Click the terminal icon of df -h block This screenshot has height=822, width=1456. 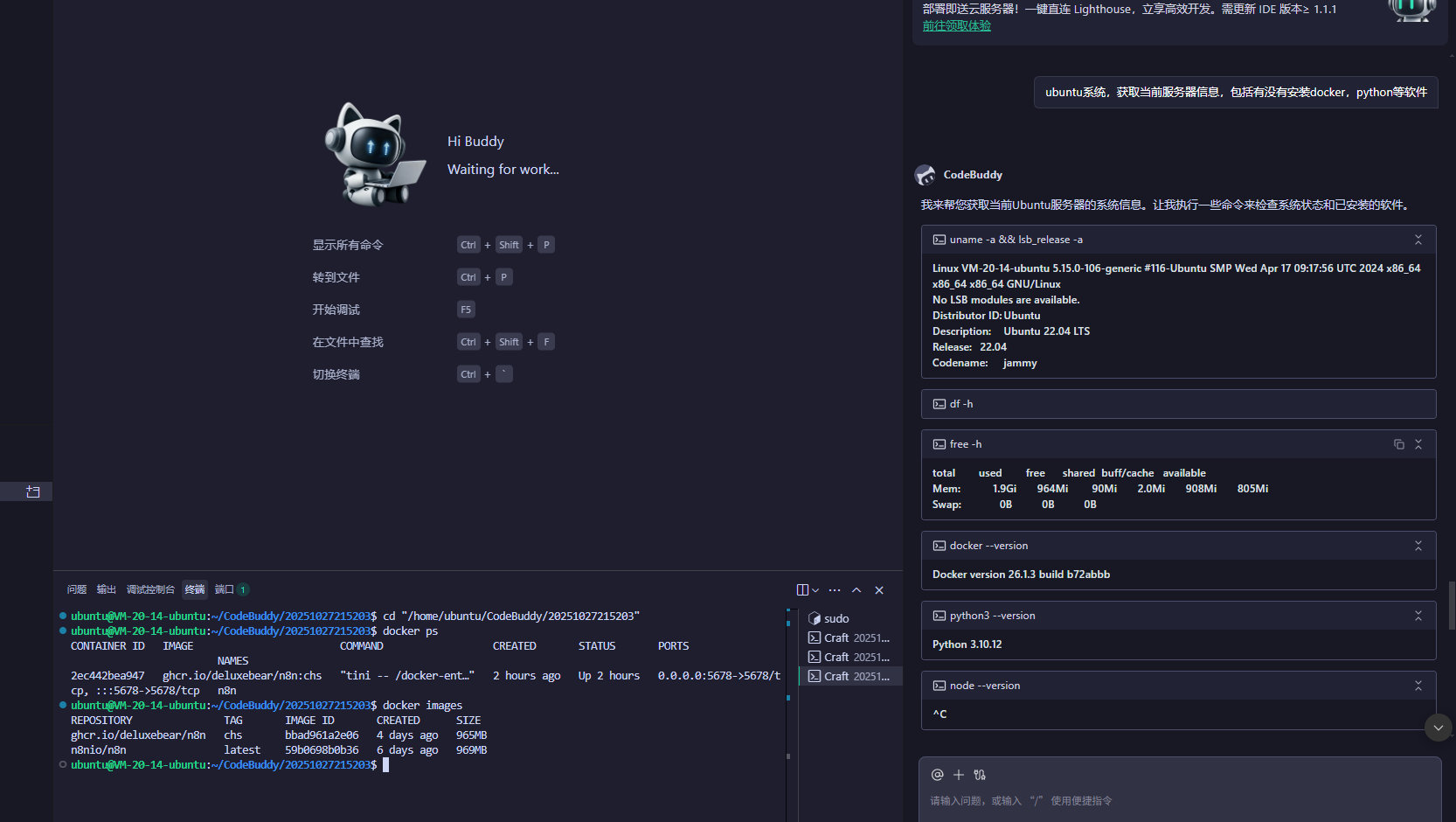pos(939,404)
